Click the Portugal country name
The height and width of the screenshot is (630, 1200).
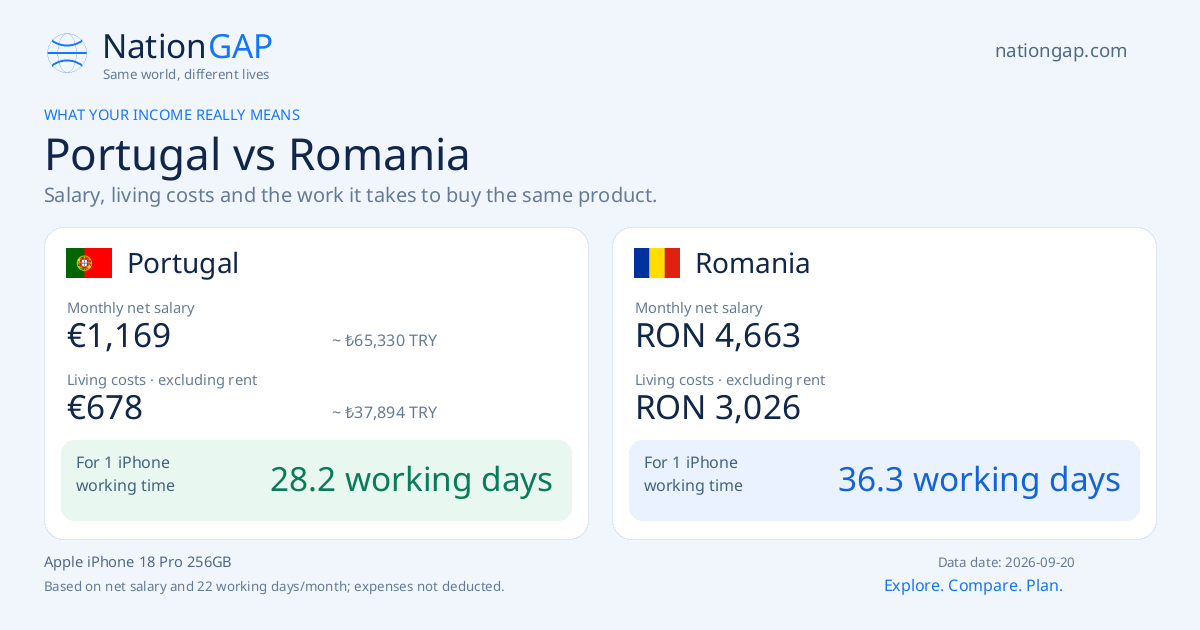(183, 263)
